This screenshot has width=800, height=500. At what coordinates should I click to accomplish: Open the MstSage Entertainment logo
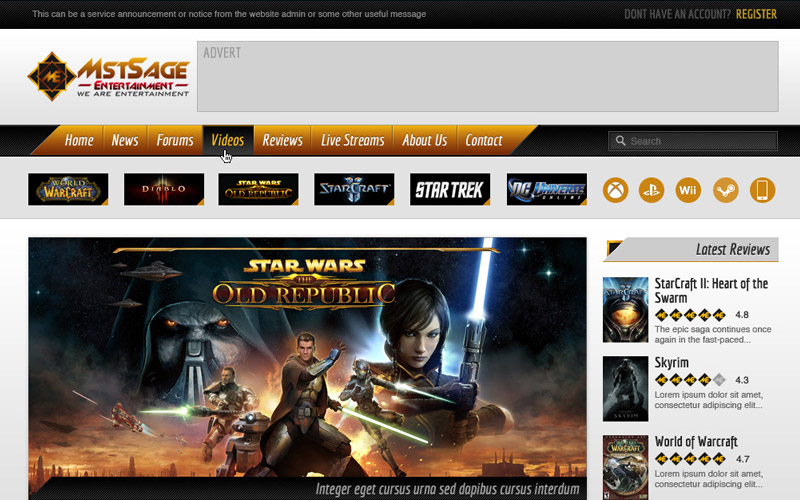coord(108,77)
